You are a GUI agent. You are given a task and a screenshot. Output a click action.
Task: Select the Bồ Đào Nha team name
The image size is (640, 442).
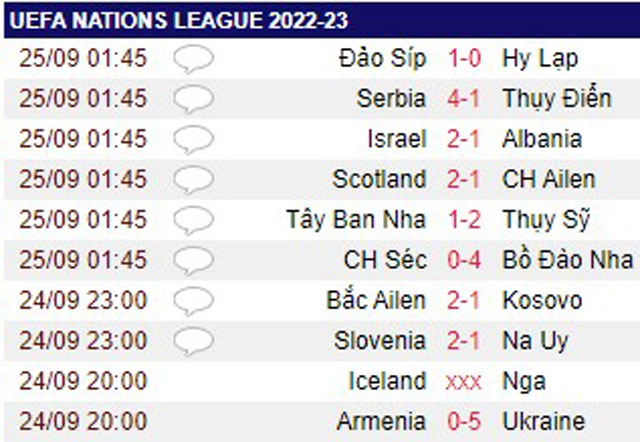[x=567, y=260]
